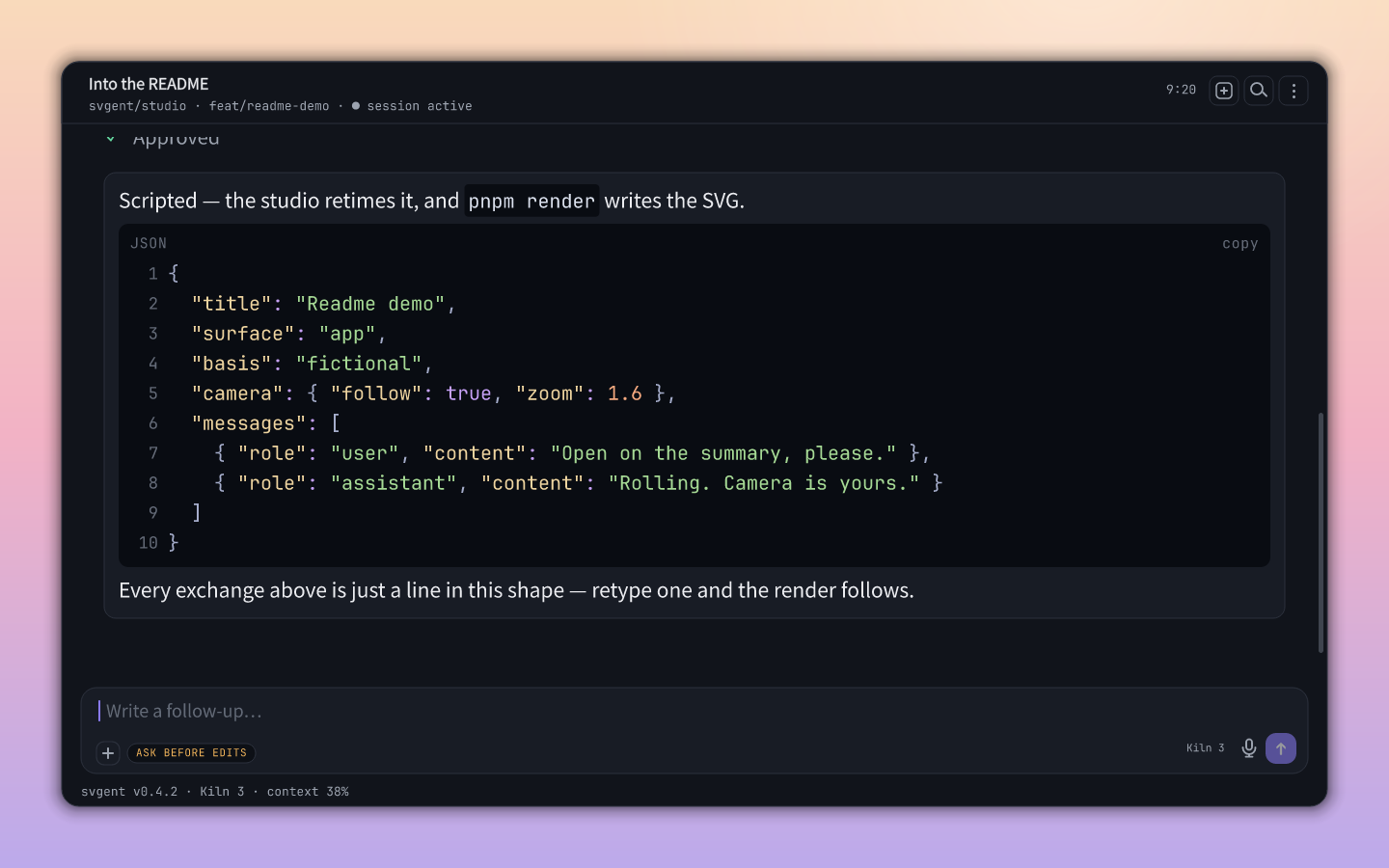Click the "Into the README" title
Screen dimensions: 1389x868
pyautogui.click(x=149, y=84)
